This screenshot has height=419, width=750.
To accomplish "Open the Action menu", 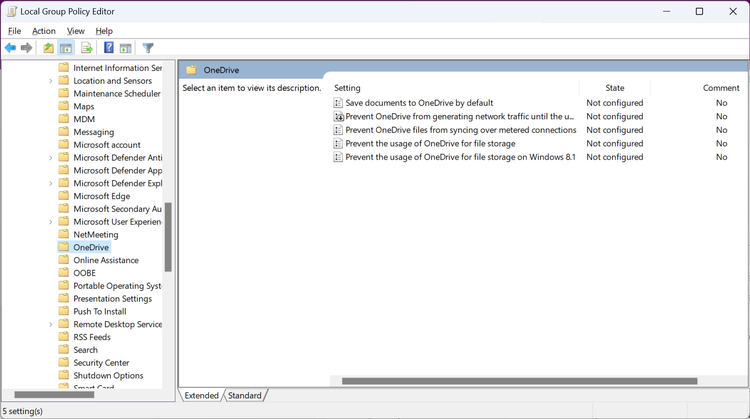I will (44, 31).
